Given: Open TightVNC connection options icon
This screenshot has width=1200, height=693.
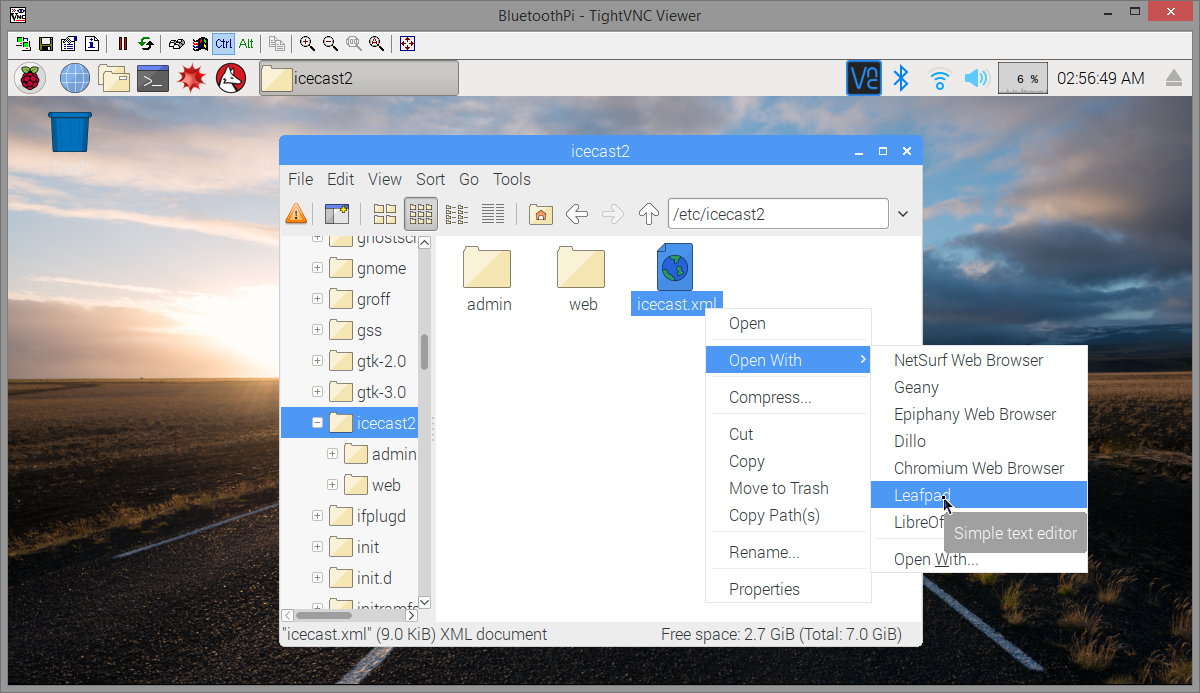Looking at the screenshot, I should coord(68,44).
